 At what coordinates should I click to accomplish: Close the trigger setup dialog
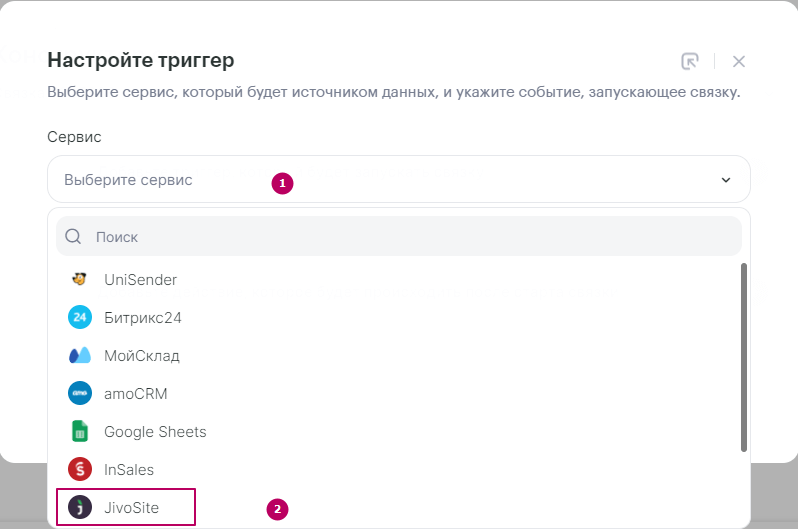pos(739,62)
